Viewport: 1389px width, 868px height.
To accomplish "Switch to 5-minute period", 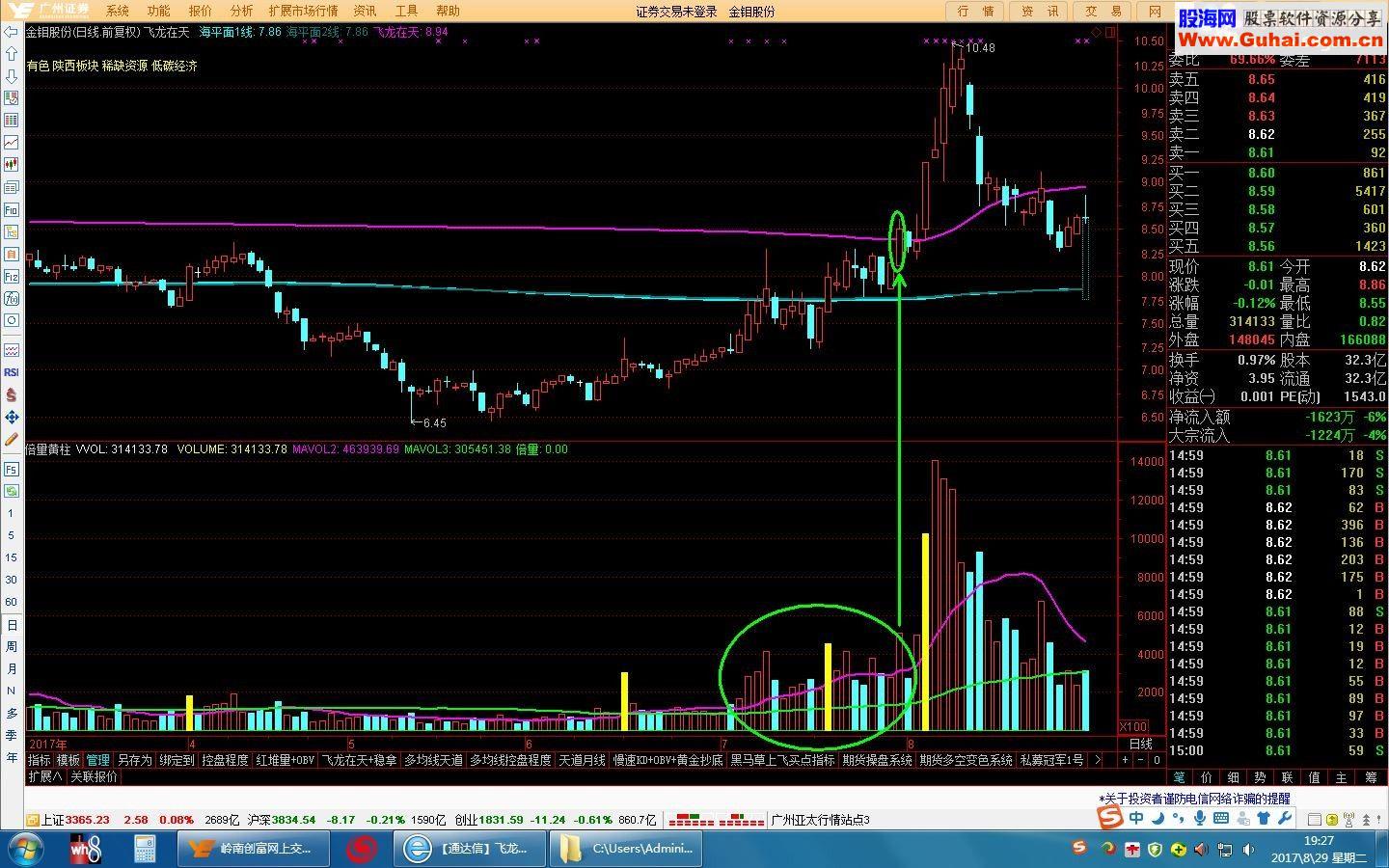I will (12, 535).
